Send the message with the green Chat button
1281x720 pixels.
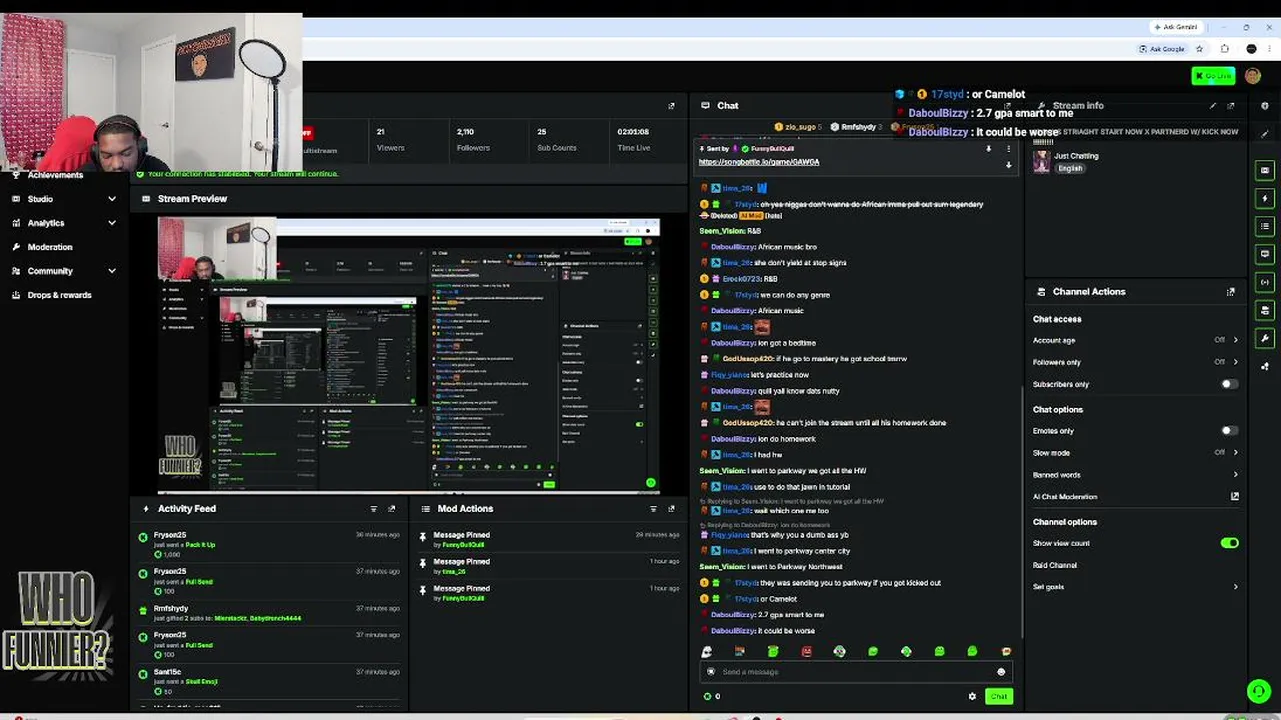click(x=998, y=696)
